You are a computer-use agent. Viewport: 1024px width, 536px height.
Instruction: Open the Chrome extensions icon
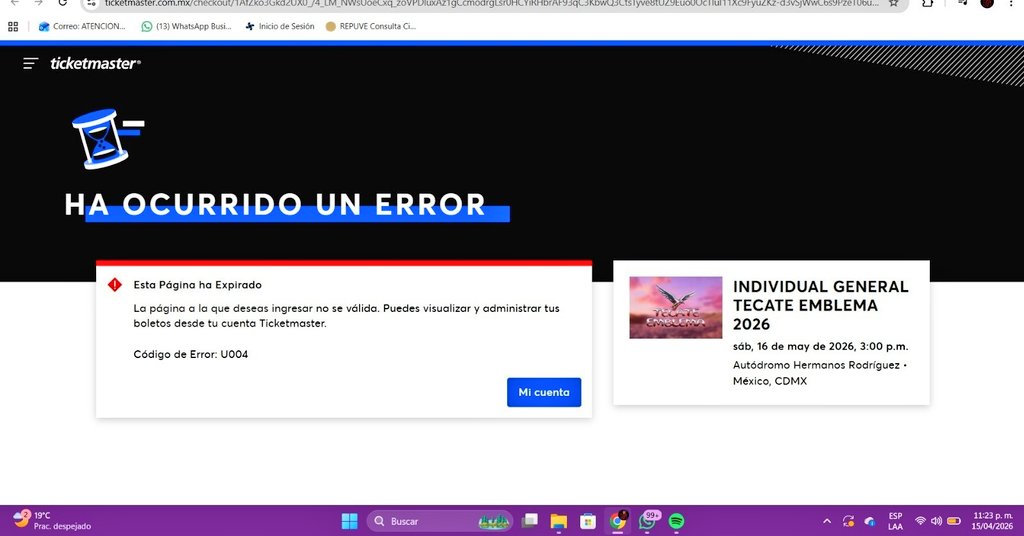pyautogui.click(x=927, y=3)
